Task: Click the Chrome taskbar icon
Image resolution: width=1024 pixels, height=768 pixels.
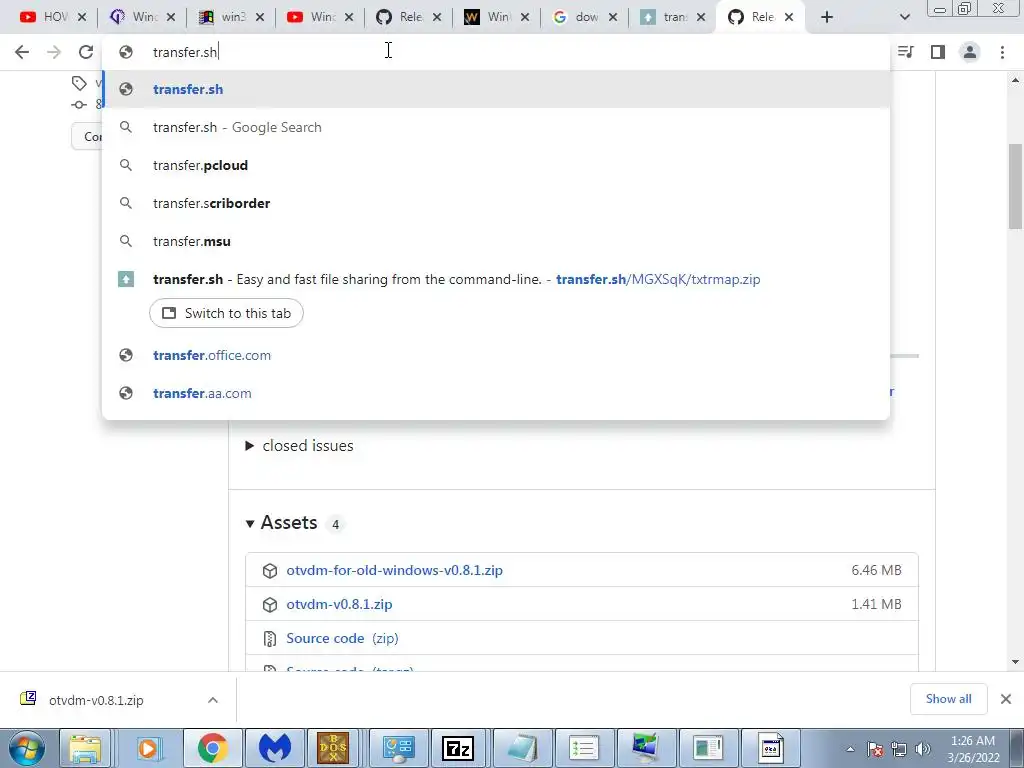Action: [x=212, y=748]
